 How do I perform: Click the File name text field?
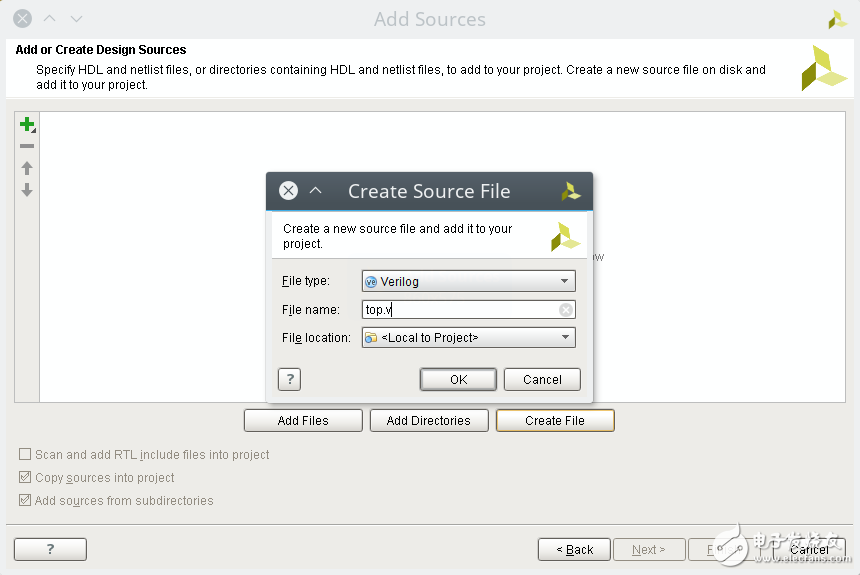click(458, 310)
